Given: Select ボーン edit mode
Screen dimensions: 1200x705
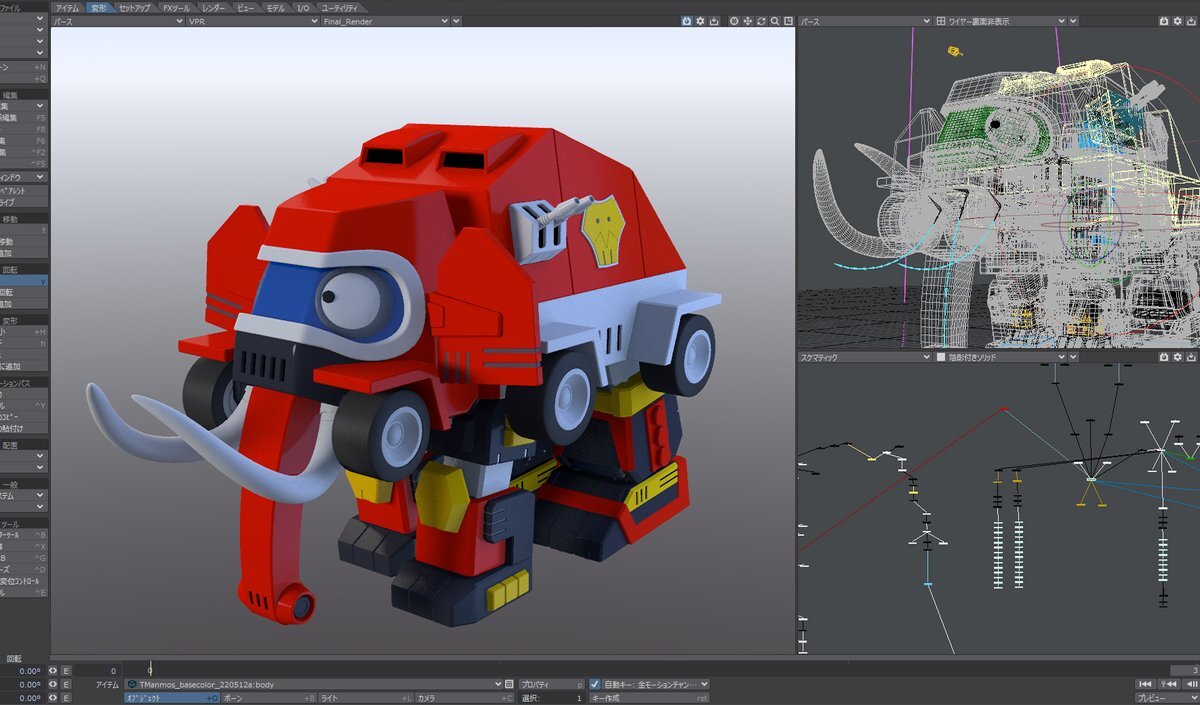Looking at the screenshot, I should click(269, 698).
